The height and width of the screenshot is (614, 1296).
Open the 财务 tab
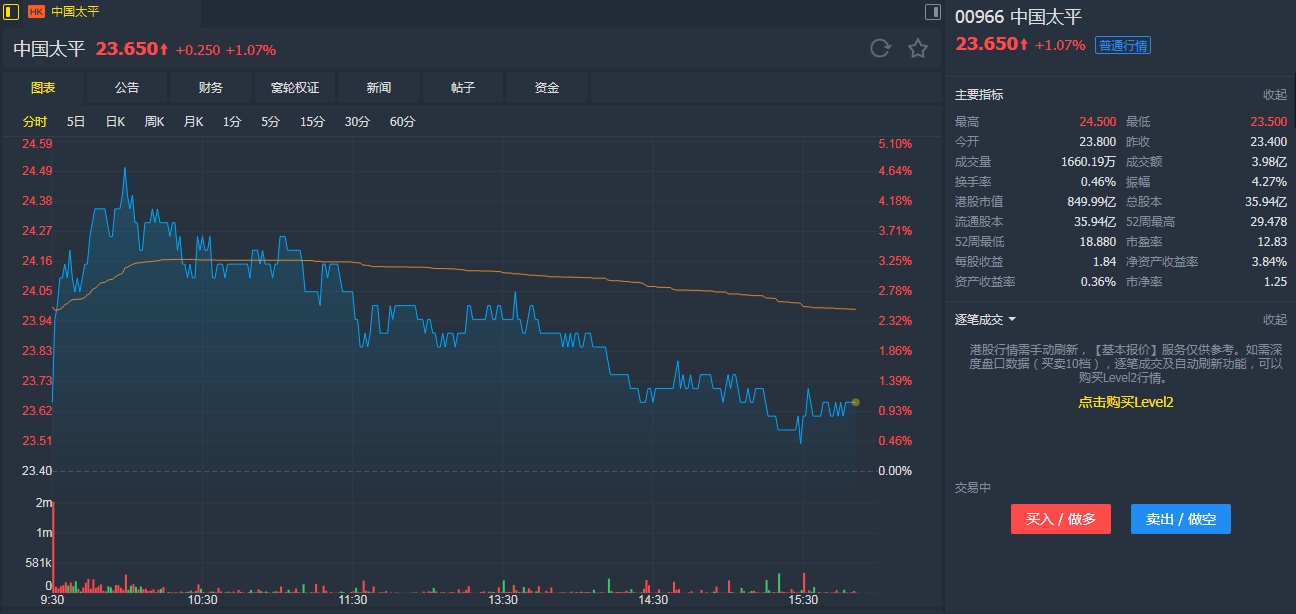pos(211,88)
